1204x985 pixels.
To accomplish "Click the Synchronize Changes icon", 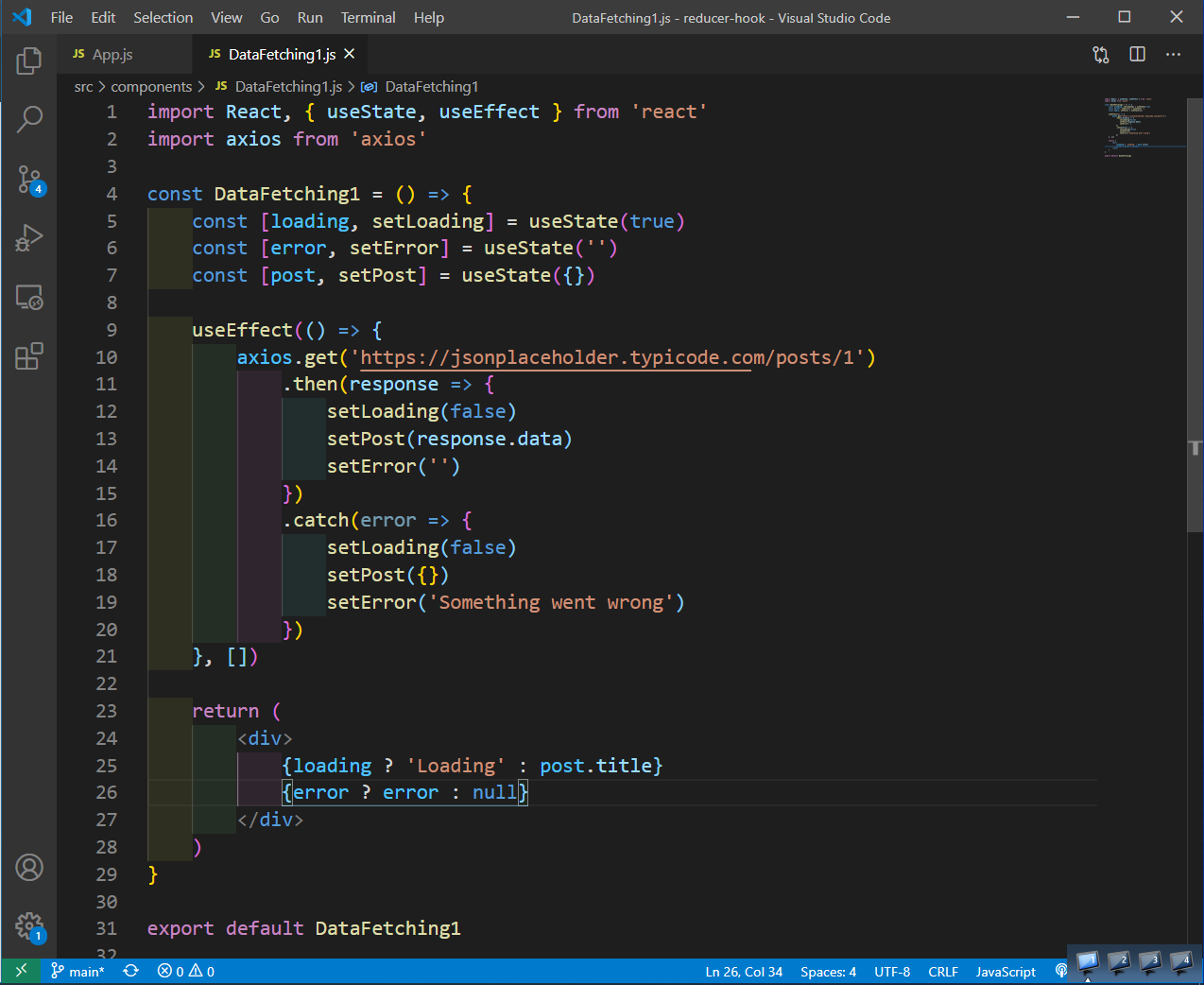I will coord(130,971).
